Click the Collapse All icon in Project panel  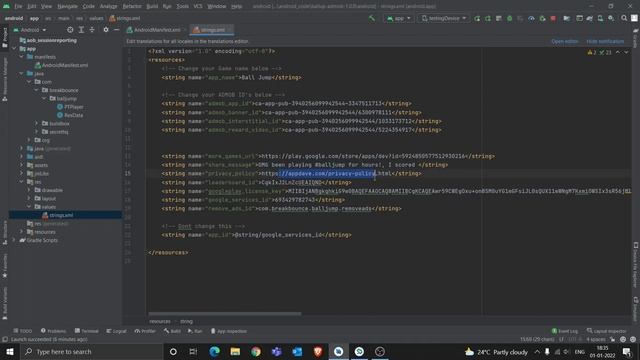pos(92,30)
